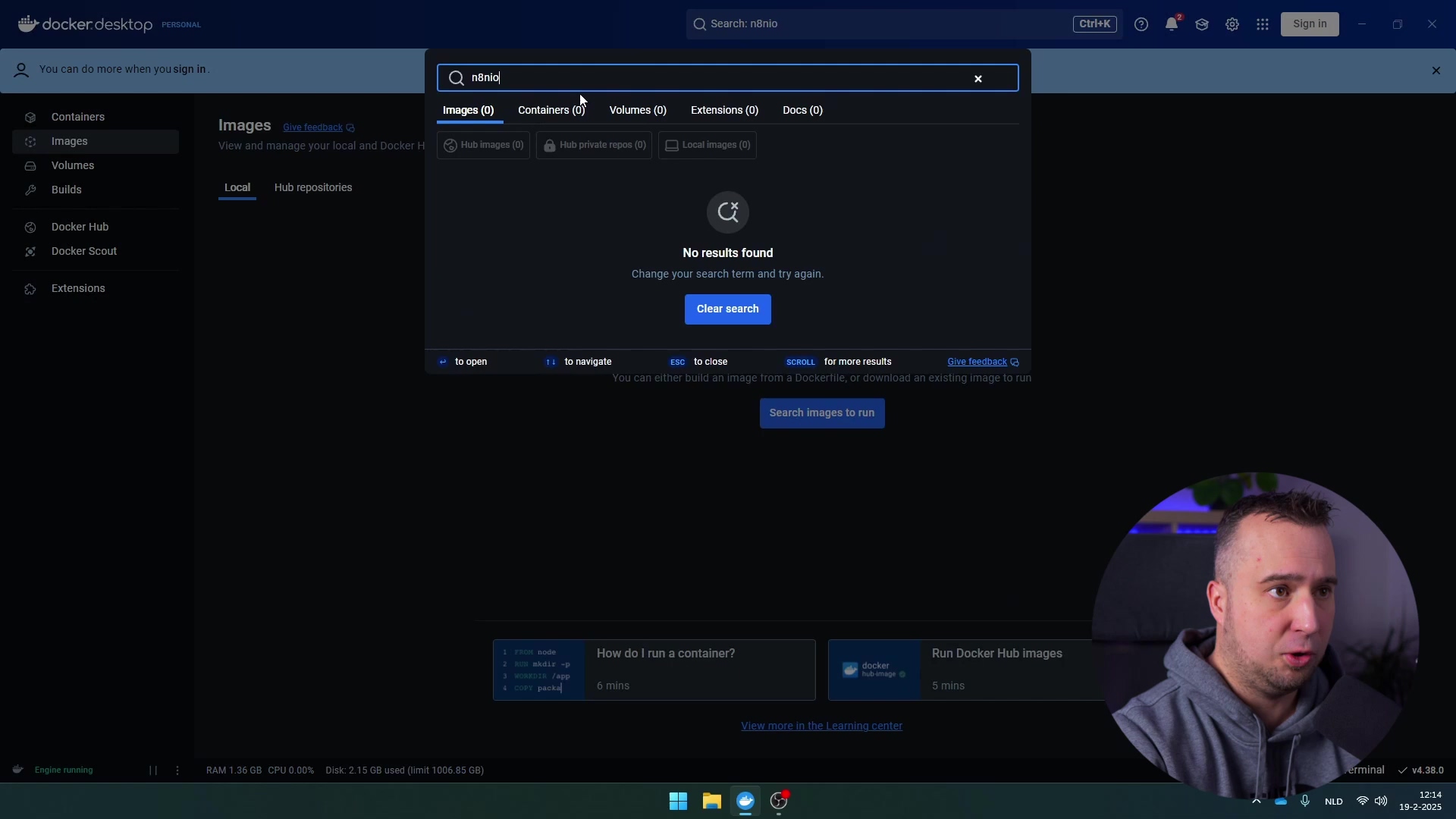Dismiss the sign-in banner
This screenshot has width=1456, height=819.
coord(1436,71)
